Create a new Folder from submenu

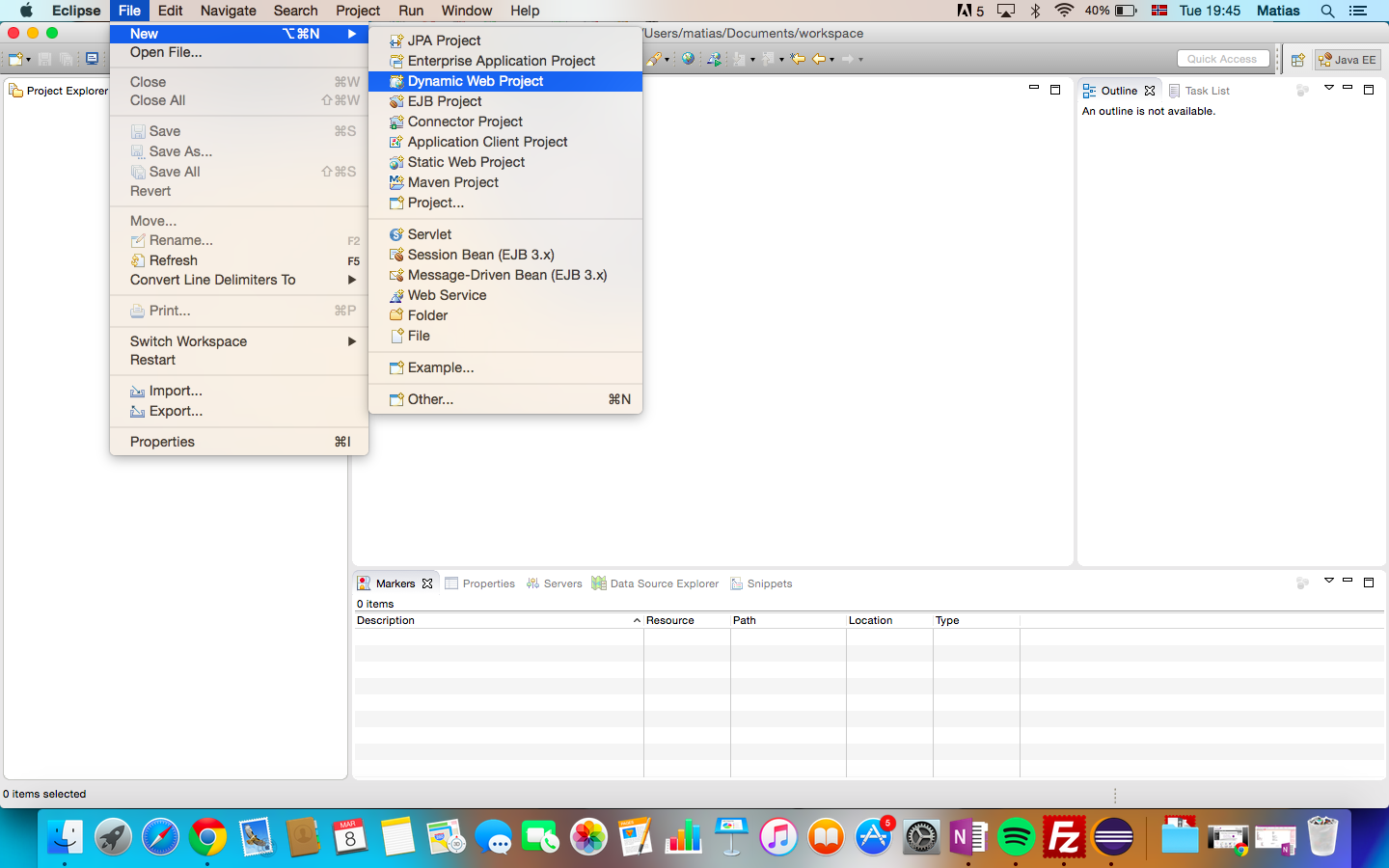pyautogui.click(x=505, y=315)
